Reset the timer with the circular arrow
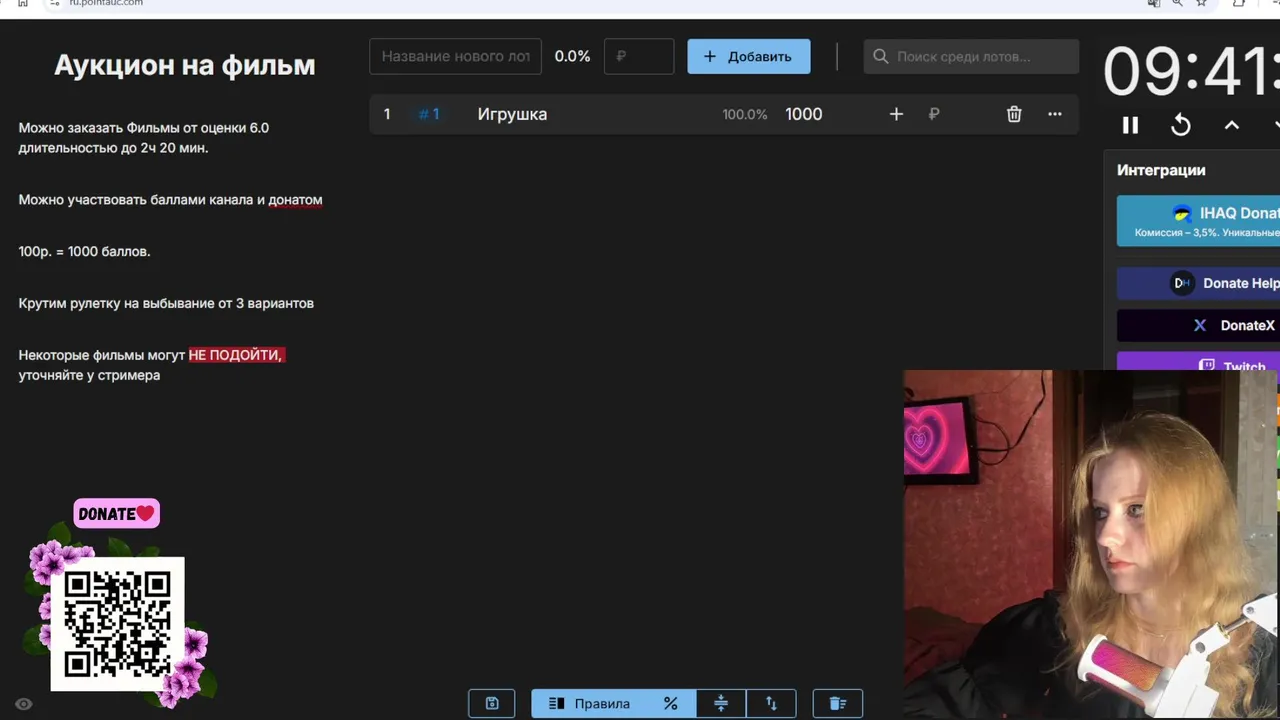 1181,125
